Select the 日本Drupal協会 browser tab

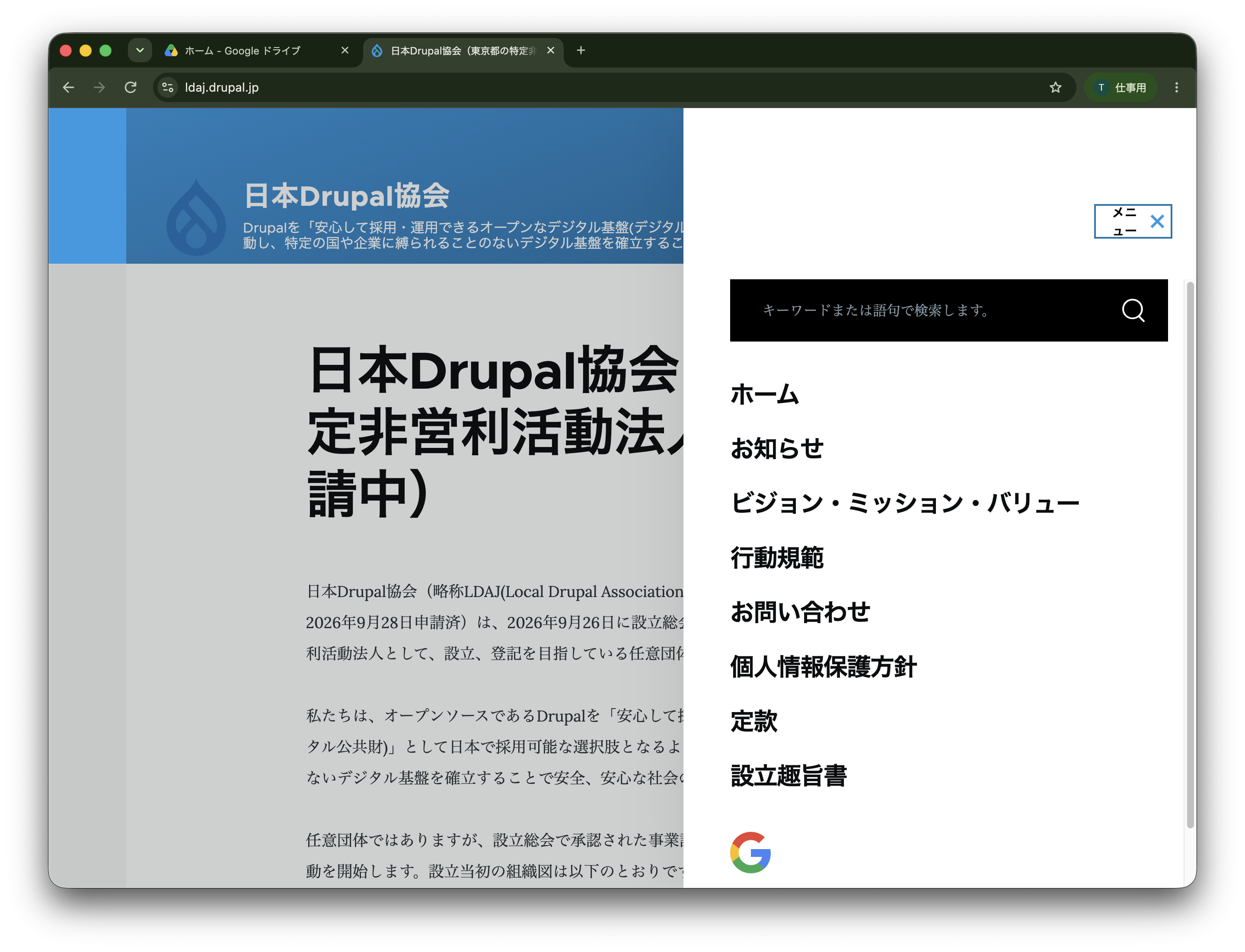point(463,51)
